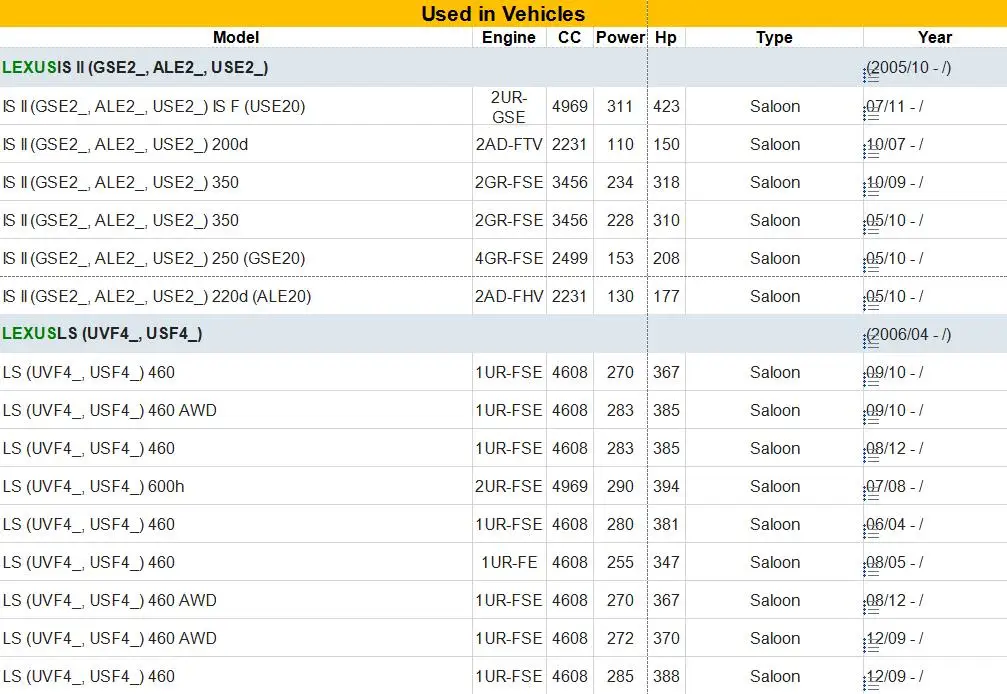The height and width of the screenshot is (694, 1007).
Task: Select horsepower value "394"
Action: [666, 487]
